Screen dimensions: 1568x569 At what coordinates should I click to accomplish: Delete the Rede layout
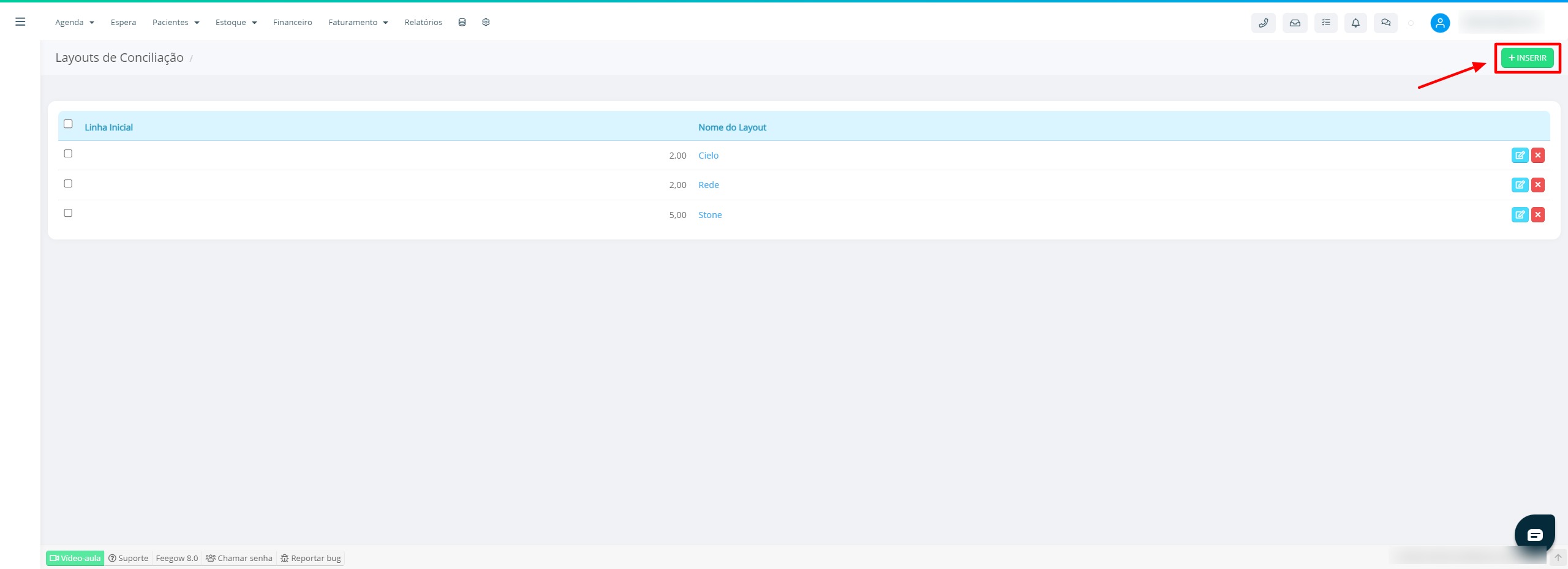[x=1537, y=185]
